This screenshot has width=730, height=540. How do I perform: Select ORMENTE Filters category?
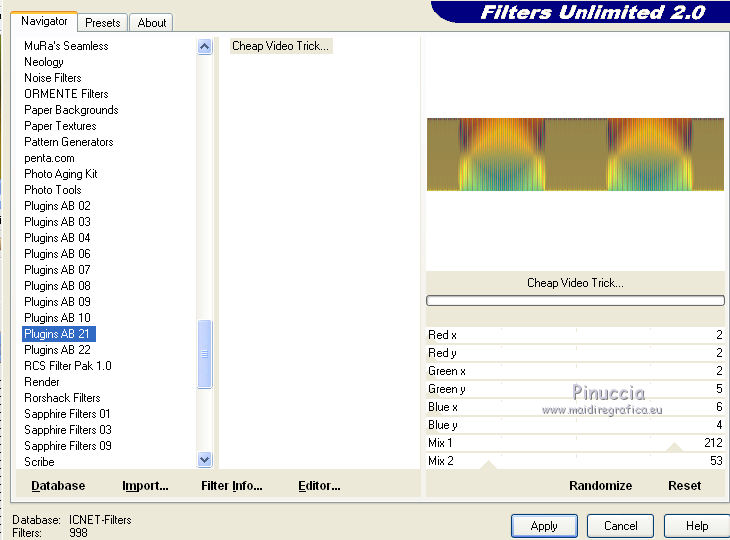click(x=66, y=94)
